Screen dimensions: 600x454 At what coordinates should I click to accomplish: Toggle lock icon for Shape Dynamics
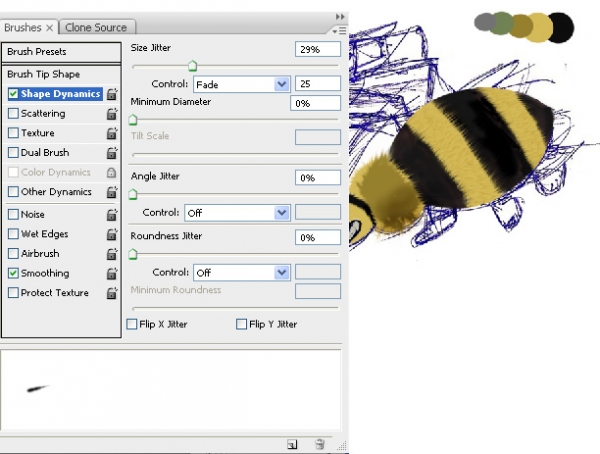point(112,94)
